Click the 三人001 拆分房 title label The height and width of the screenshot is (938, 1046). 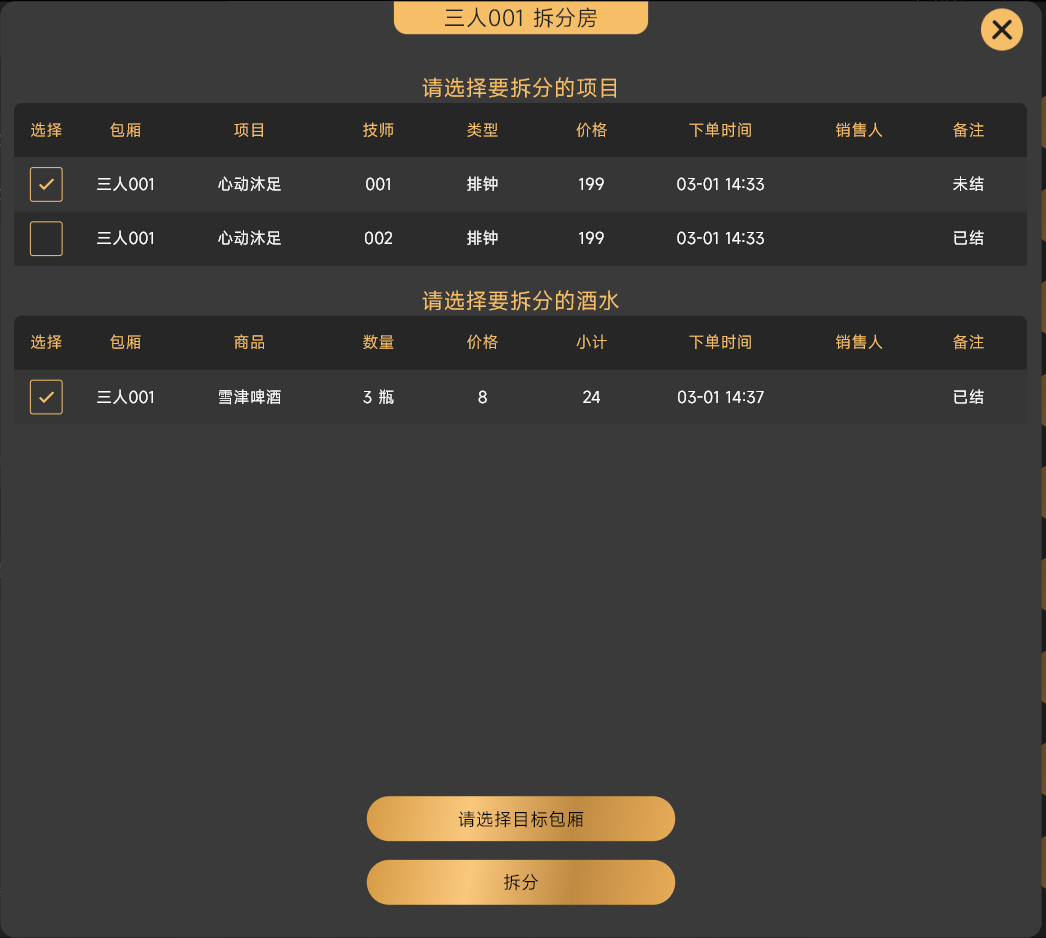[520, 17]
